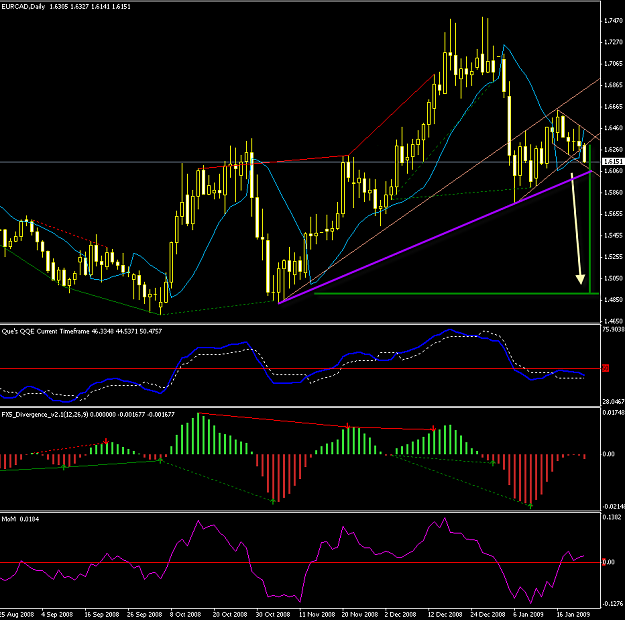Viewport: 625px width, 620px height.
Task: Click the 11 Nov 2008 date label
Action: [x=317, y=614]
